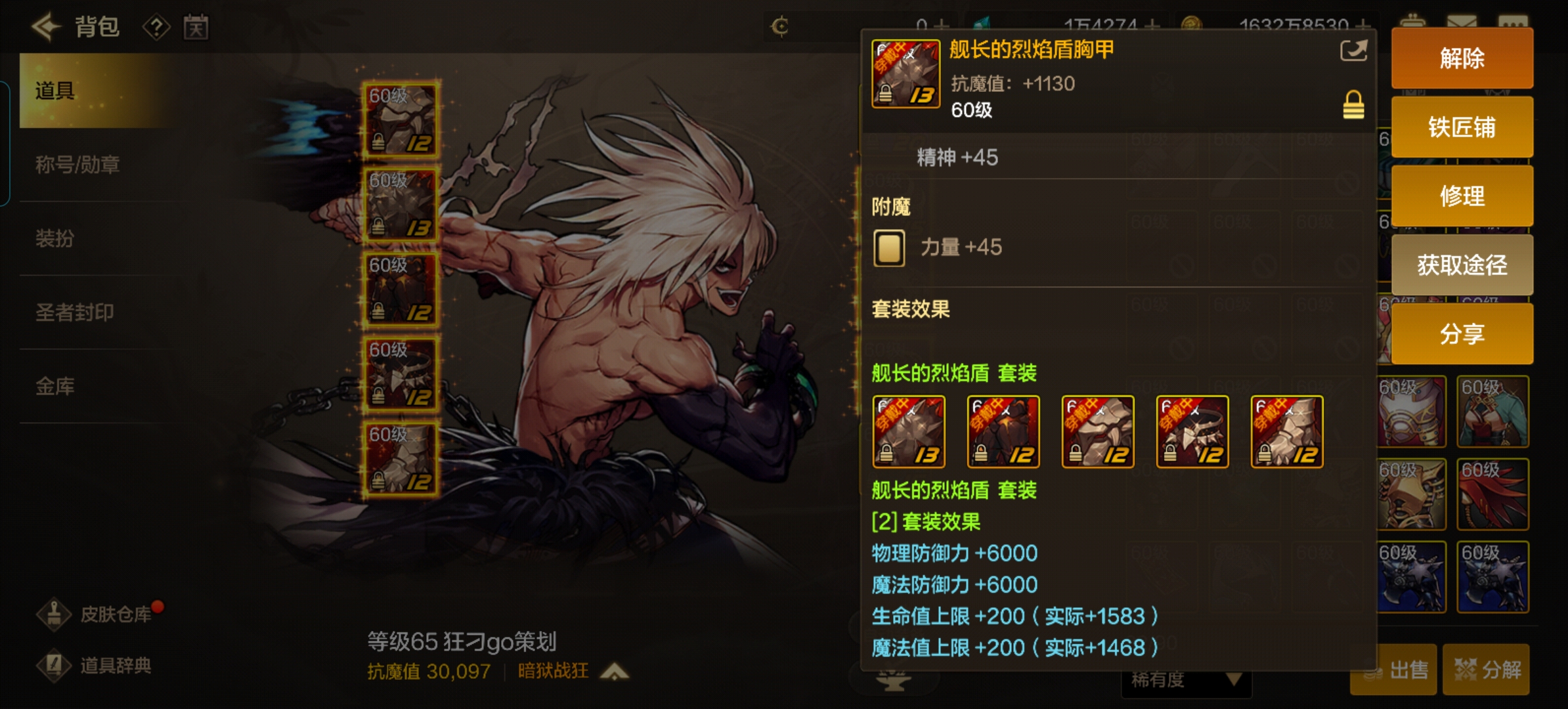The width and height of the screenshot is (1568, 709).
Task: Select the +12 shoulder piece in set row
Action: coord(1098,431)
